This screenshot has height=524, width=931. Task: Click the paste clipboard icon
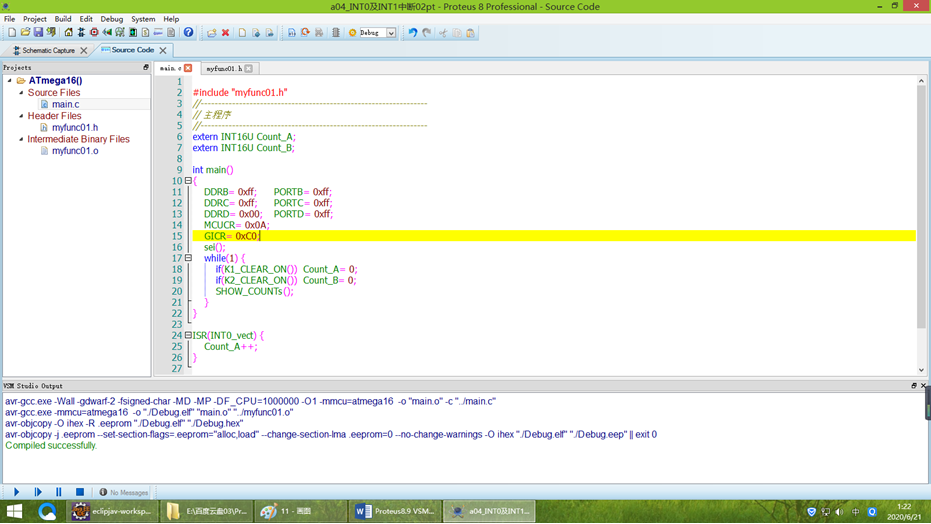(470, 33)
